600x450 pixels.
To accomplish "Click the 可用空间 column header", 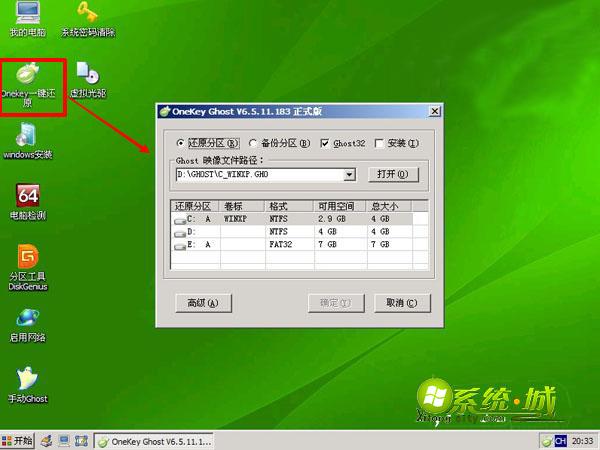I will pos(340,206).
